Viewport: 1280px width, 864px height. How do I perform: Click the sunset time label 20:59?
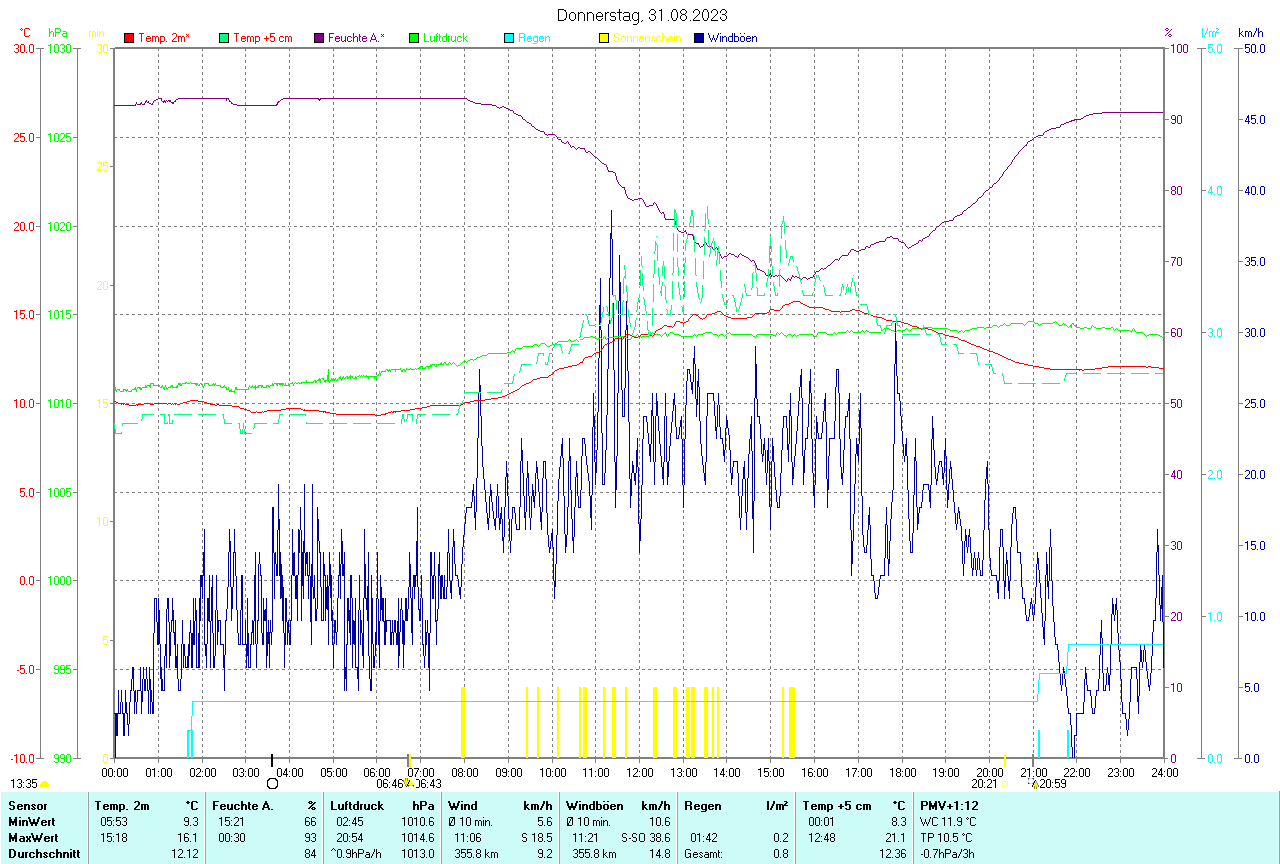point(1053,784)
